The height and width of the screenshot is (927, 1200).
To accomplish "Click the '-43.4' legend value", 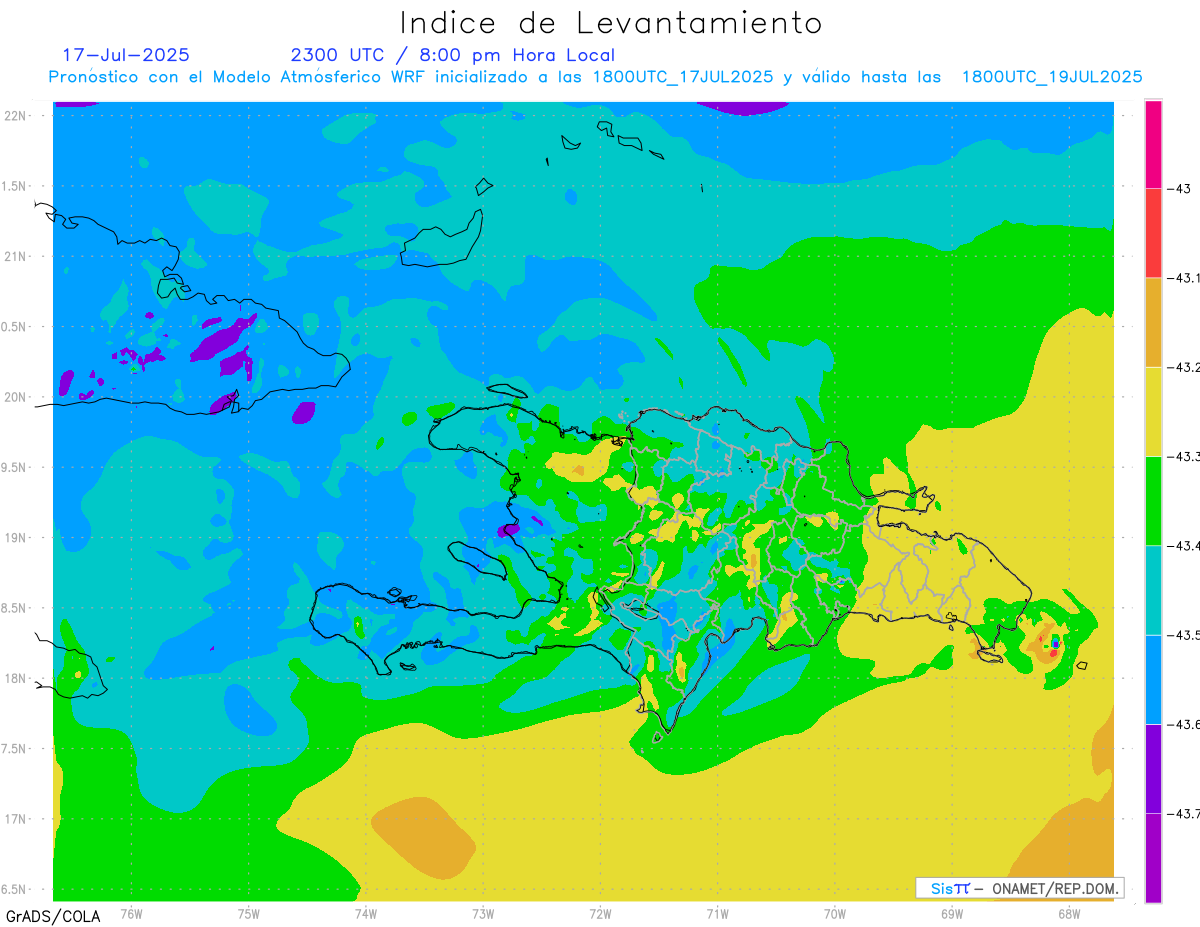I will [1183, 545].
